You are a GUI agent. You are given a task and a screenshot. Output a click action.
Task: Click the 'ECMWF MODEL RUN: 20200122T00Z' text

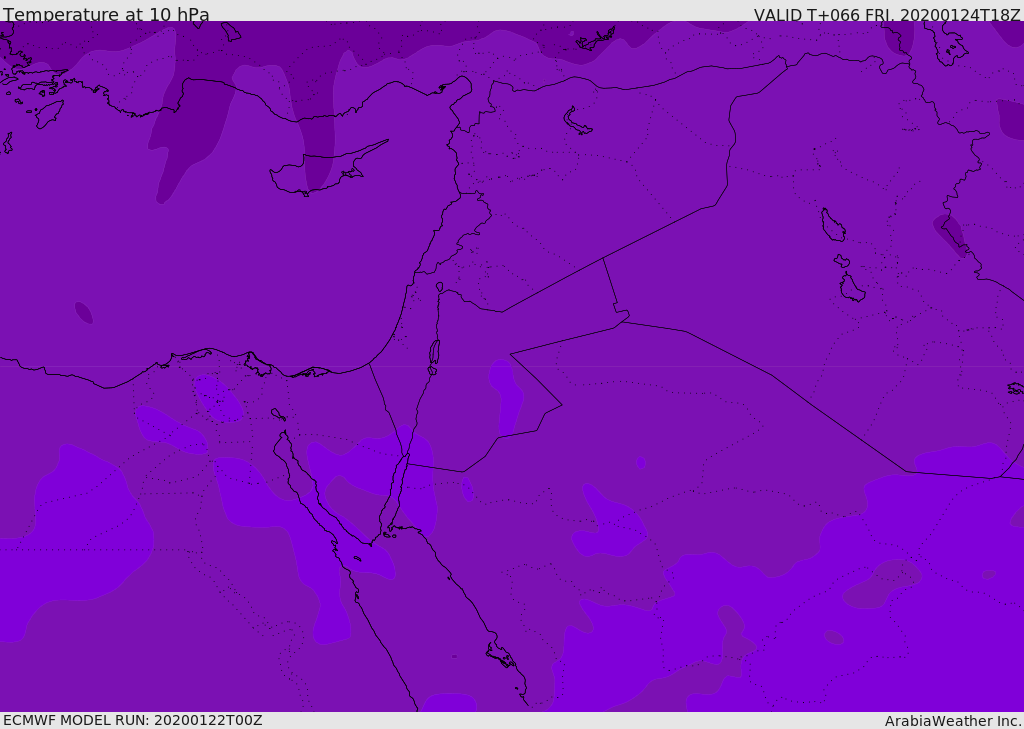133,720
